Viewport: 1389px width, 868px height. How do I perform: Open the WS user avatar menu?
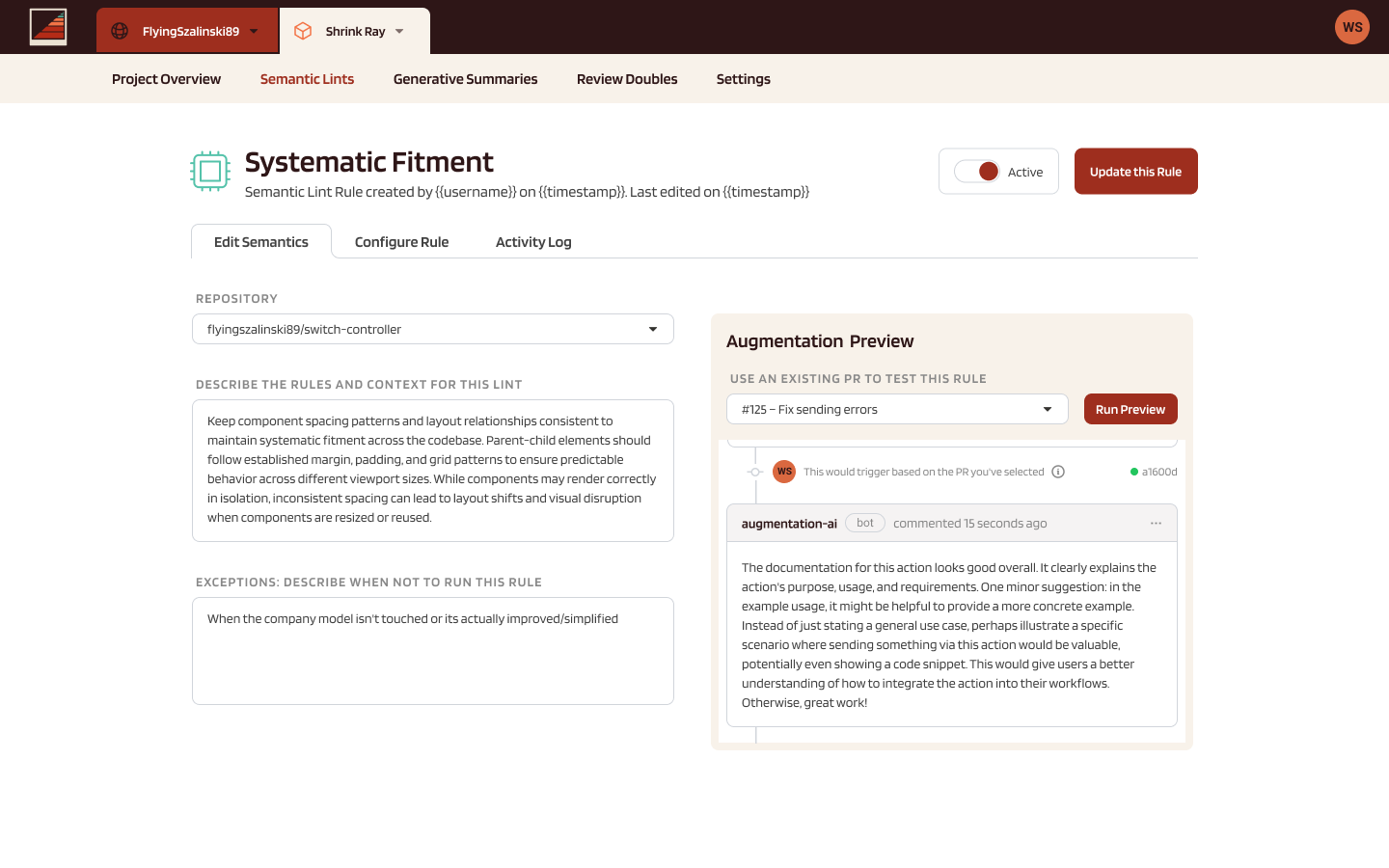point(1352,27)
